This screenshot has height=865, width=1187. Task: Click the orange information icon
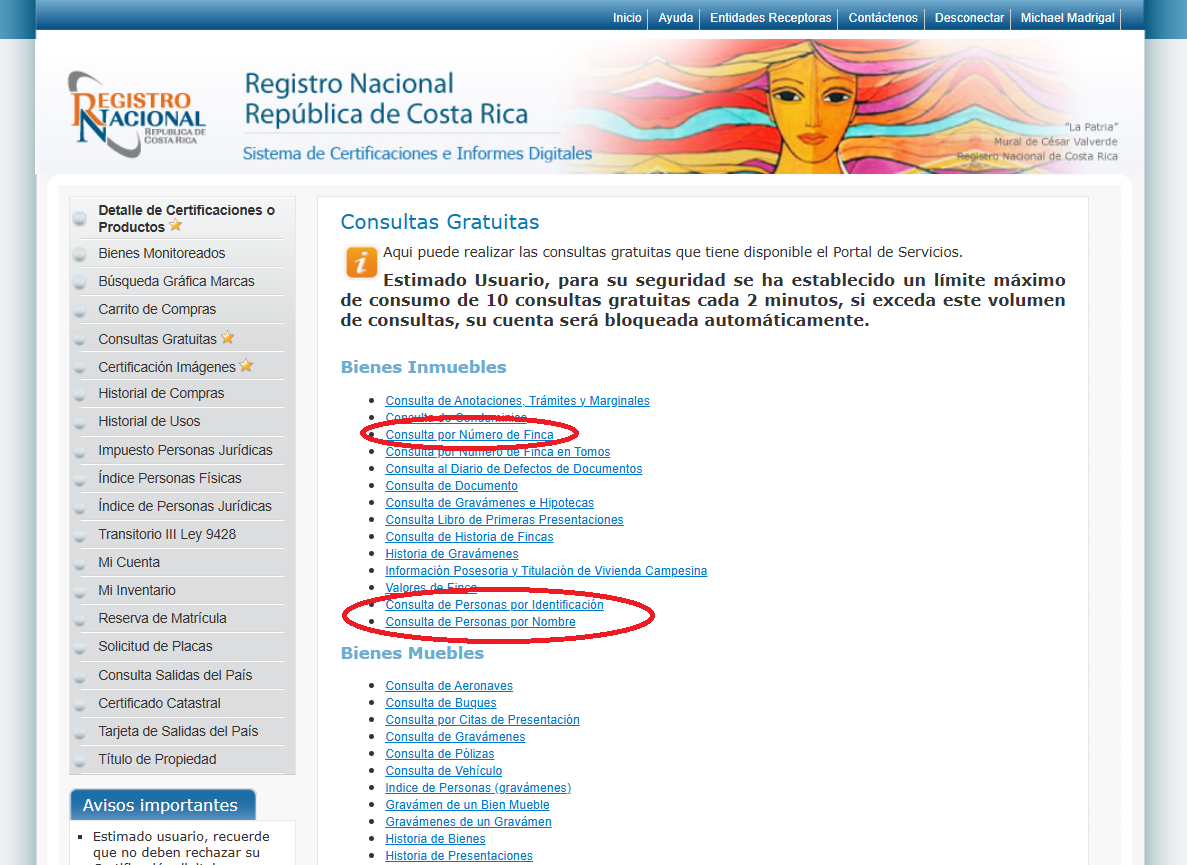pyautogui.click(x=361, y=263)
